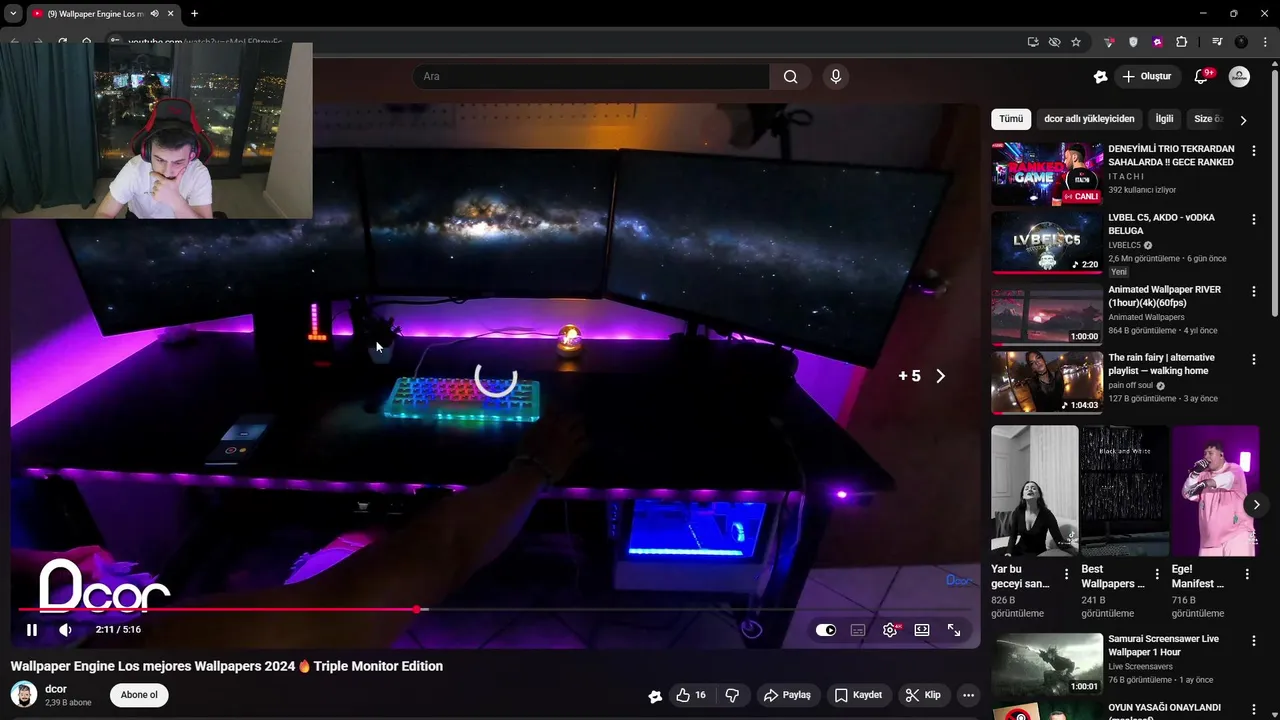This screenshot has height=720, width=1280.
Task: Start voice search with the microphone icon
Action: click(x=836, y=77)
